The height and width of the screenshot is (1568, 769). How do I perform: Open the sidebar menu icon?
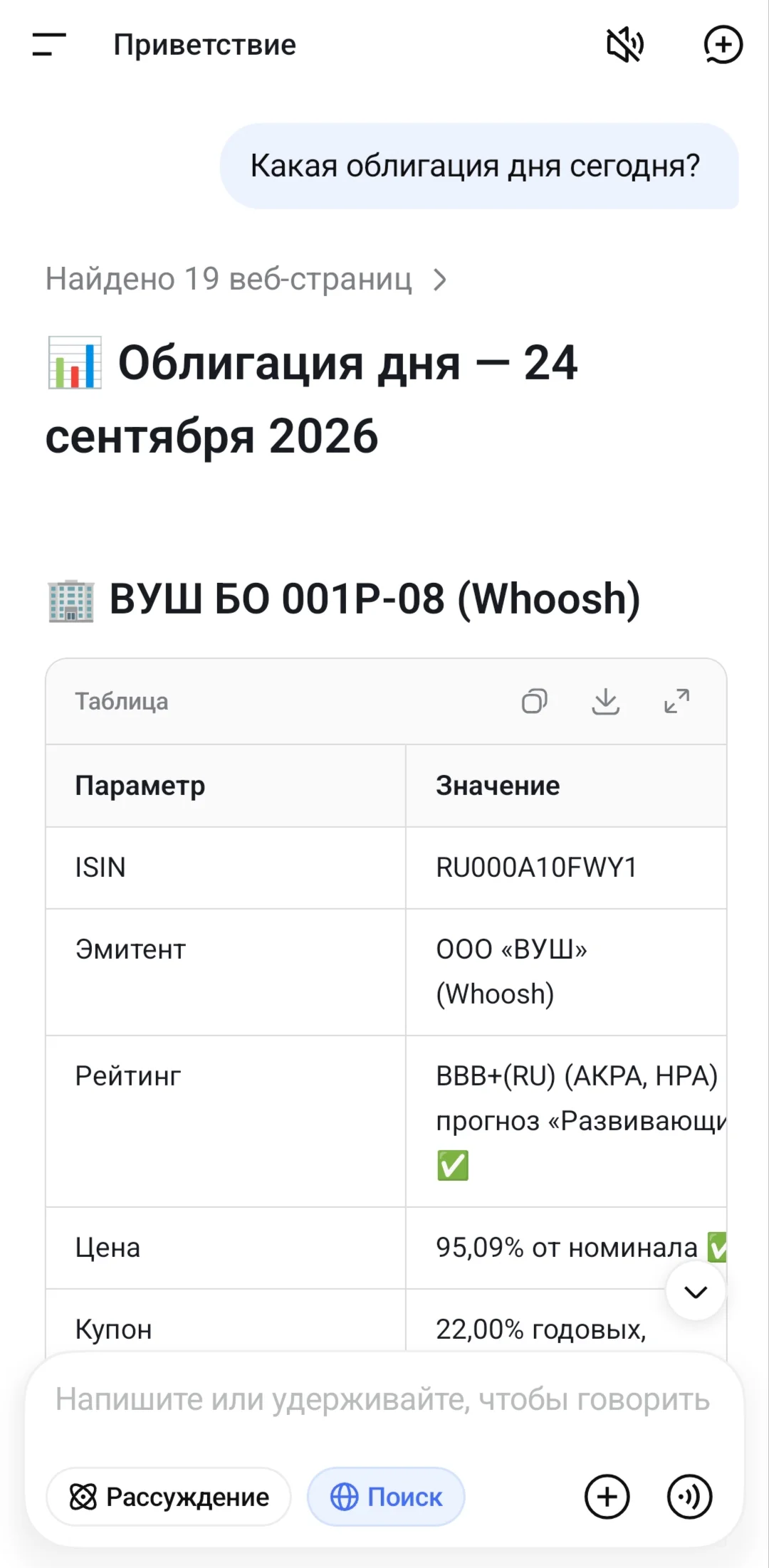pyautogui.click(x=49, y=44)
